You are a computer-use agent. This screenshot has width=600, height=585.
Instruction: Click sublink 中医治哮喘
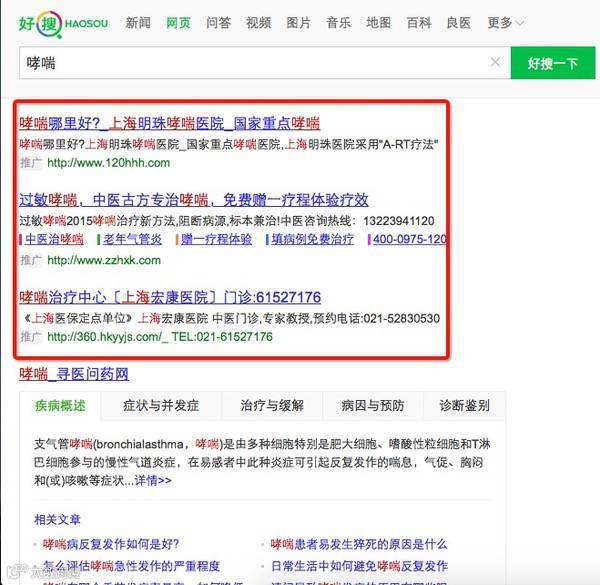(54, 240)
